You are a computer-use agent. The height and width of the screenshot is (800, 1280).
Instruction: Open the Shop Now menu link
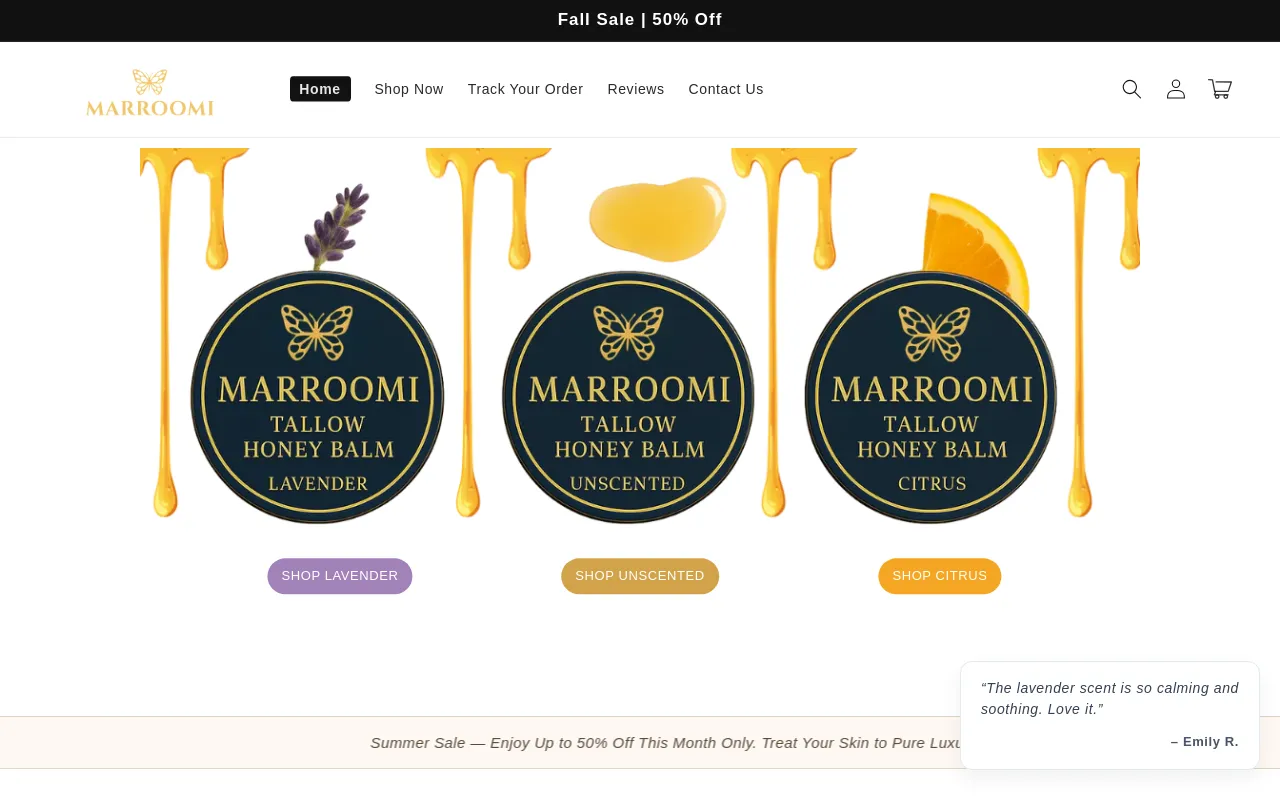coord(409,89)
